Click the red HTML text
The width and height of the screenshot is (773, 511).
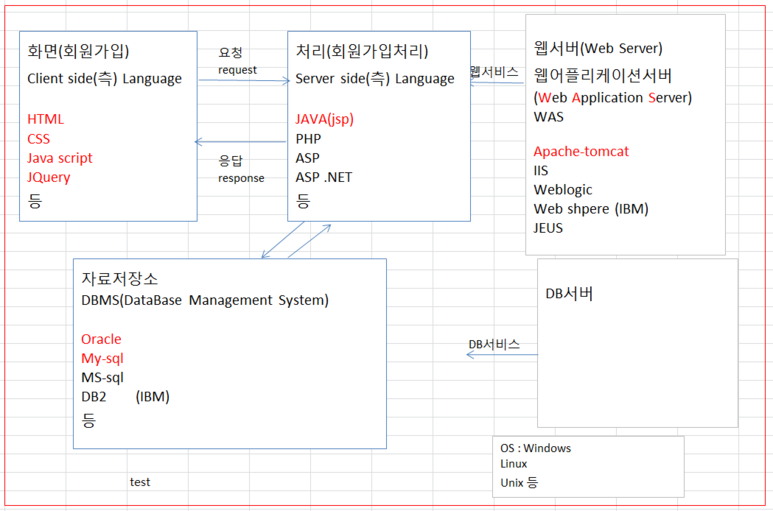[x=45, y=119]
